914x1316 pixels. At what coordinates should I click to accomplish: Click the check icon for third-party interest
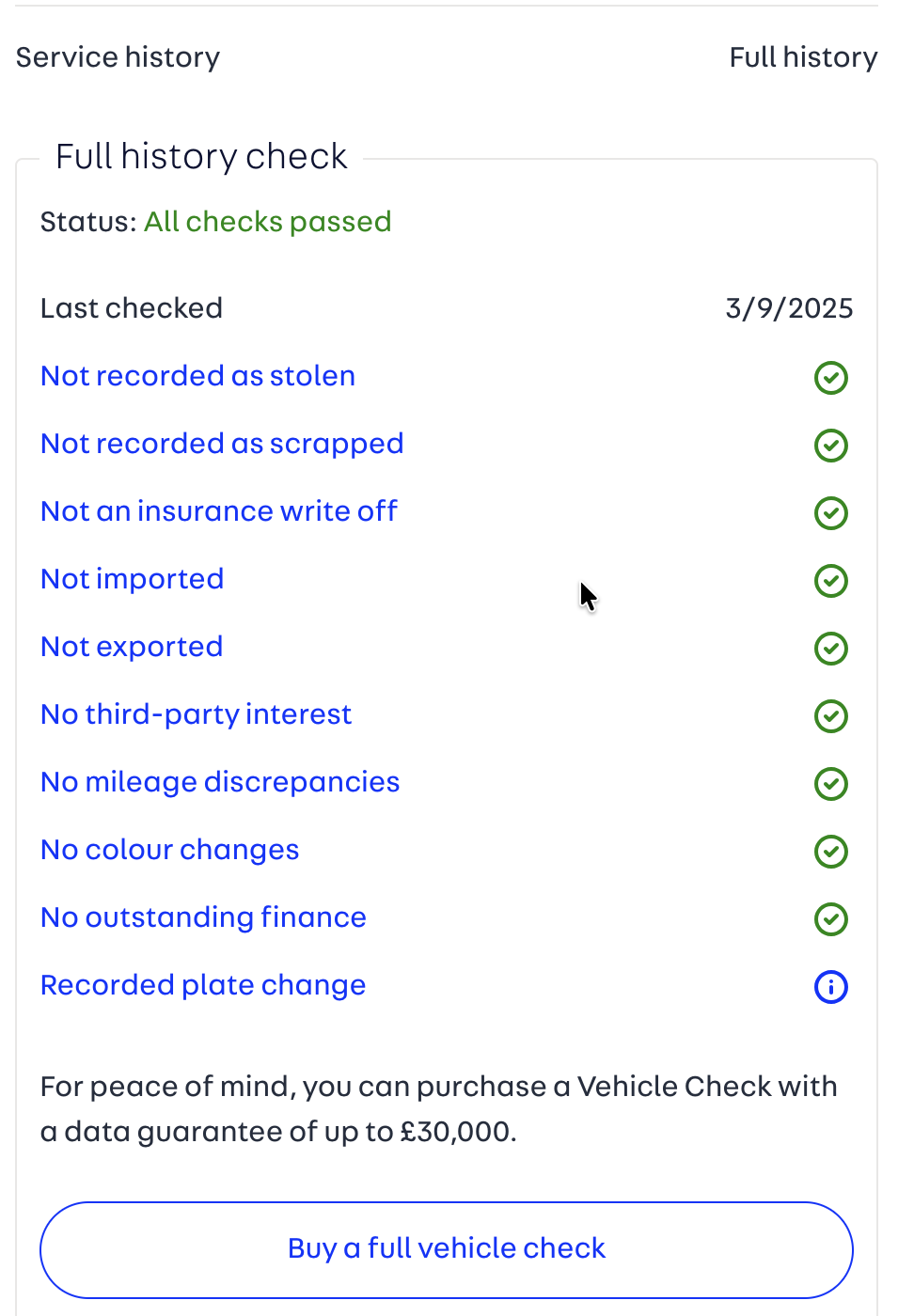click(831, 716)
